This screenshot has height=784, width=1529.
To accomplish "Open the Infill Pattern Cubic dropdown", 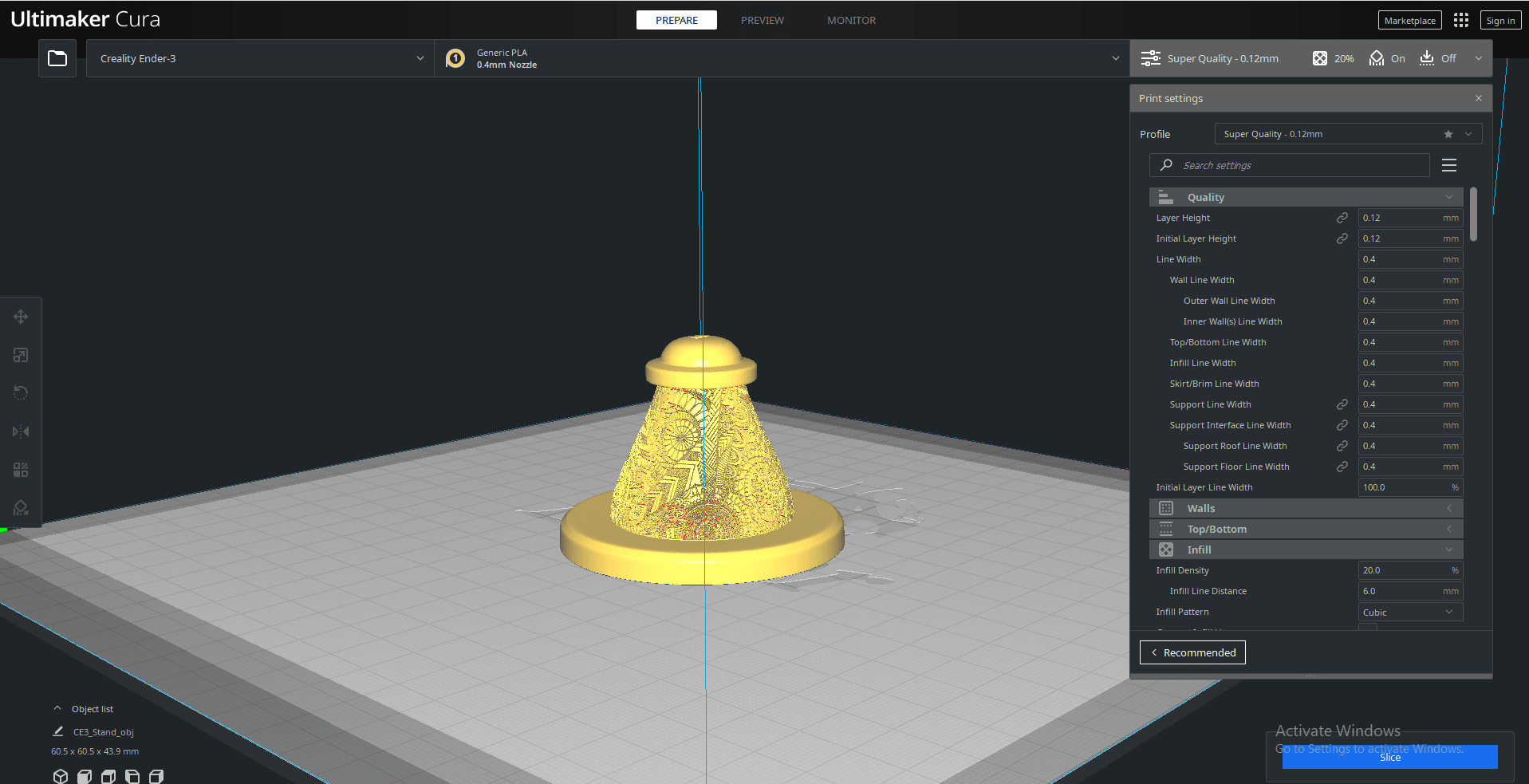I will (x=1410, y=612).
